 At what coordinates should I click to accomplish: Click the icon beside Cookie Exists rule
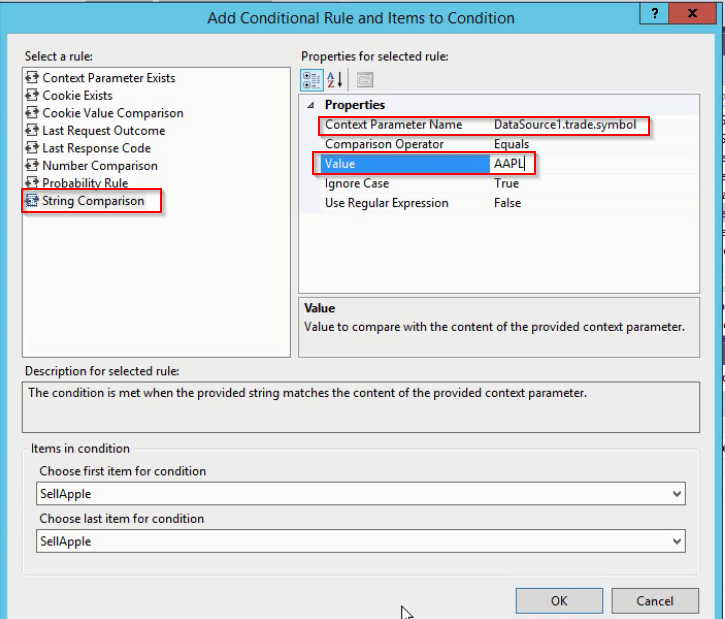tap(31, 96)
